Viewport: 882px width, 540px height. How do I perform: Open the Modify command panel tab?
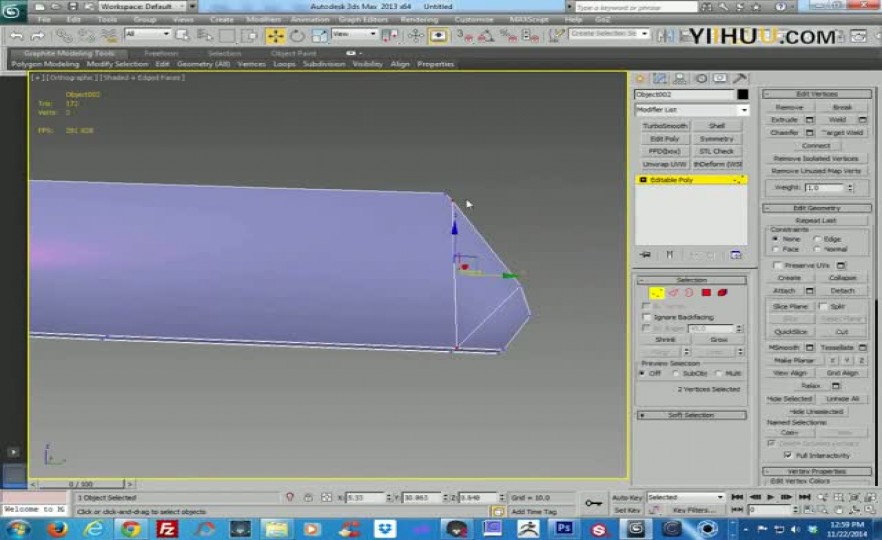tap(660, 79)
